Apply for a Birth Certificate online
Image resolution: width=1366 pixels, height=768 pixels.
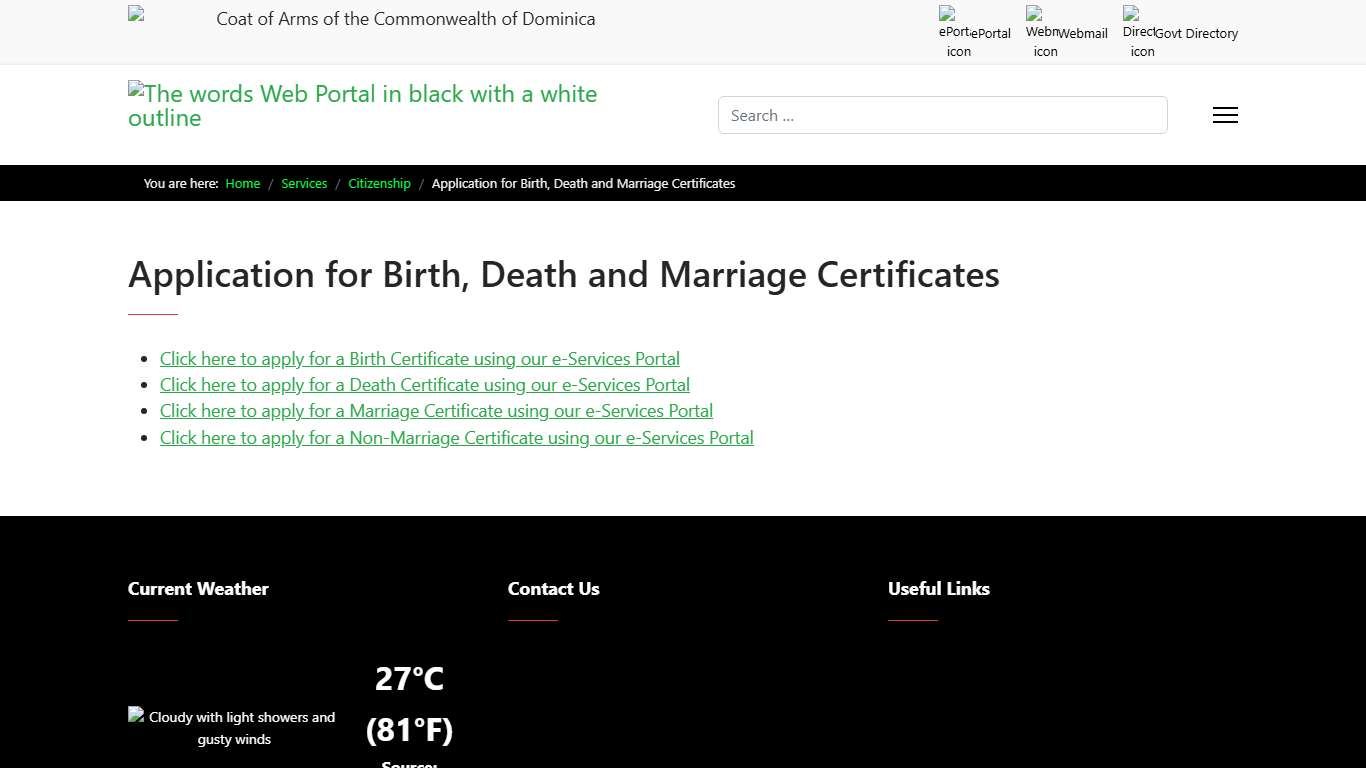420,358
